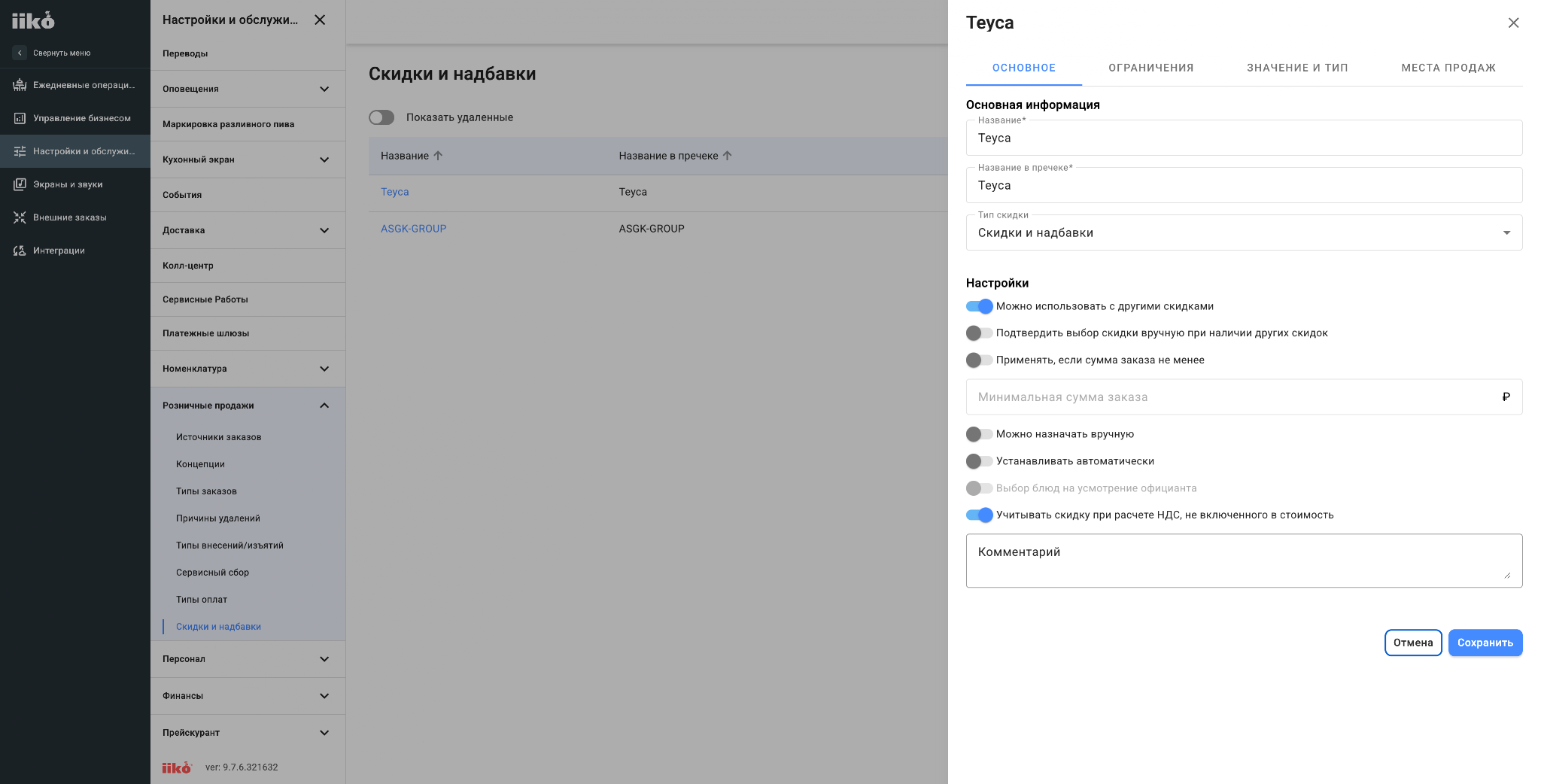
Task: Expand the Доставка section
Action: 324,230
